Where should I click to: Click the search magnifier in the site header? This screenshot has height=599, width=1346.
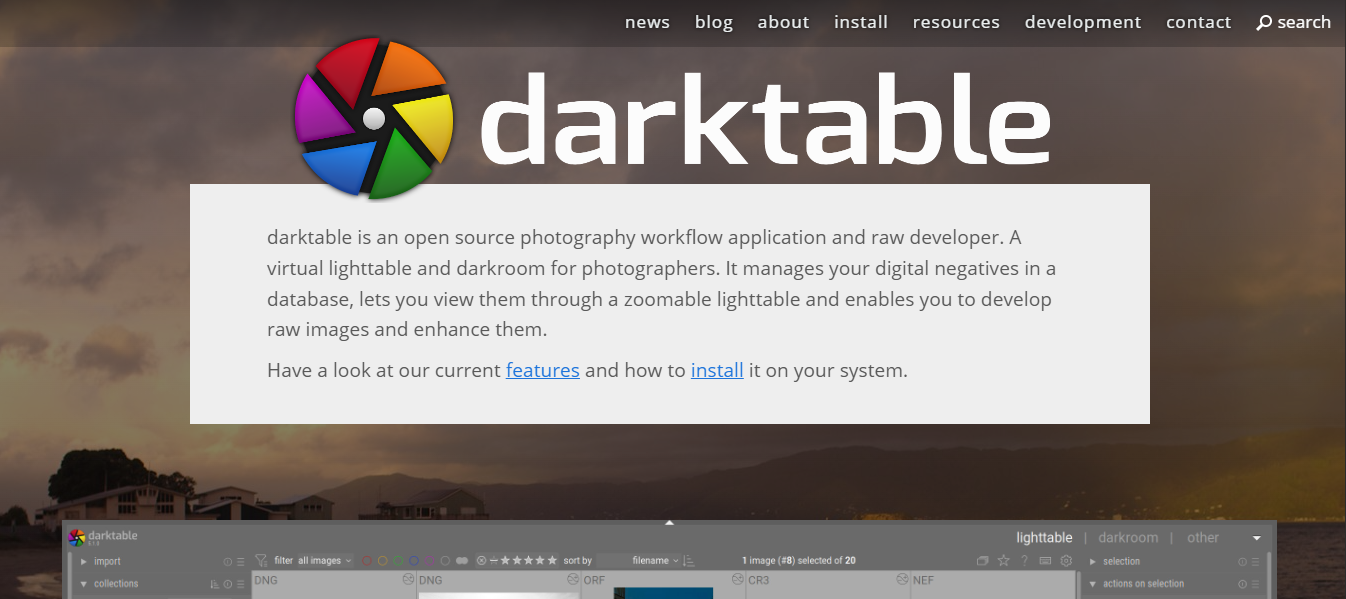click(x=1264, y=22)
